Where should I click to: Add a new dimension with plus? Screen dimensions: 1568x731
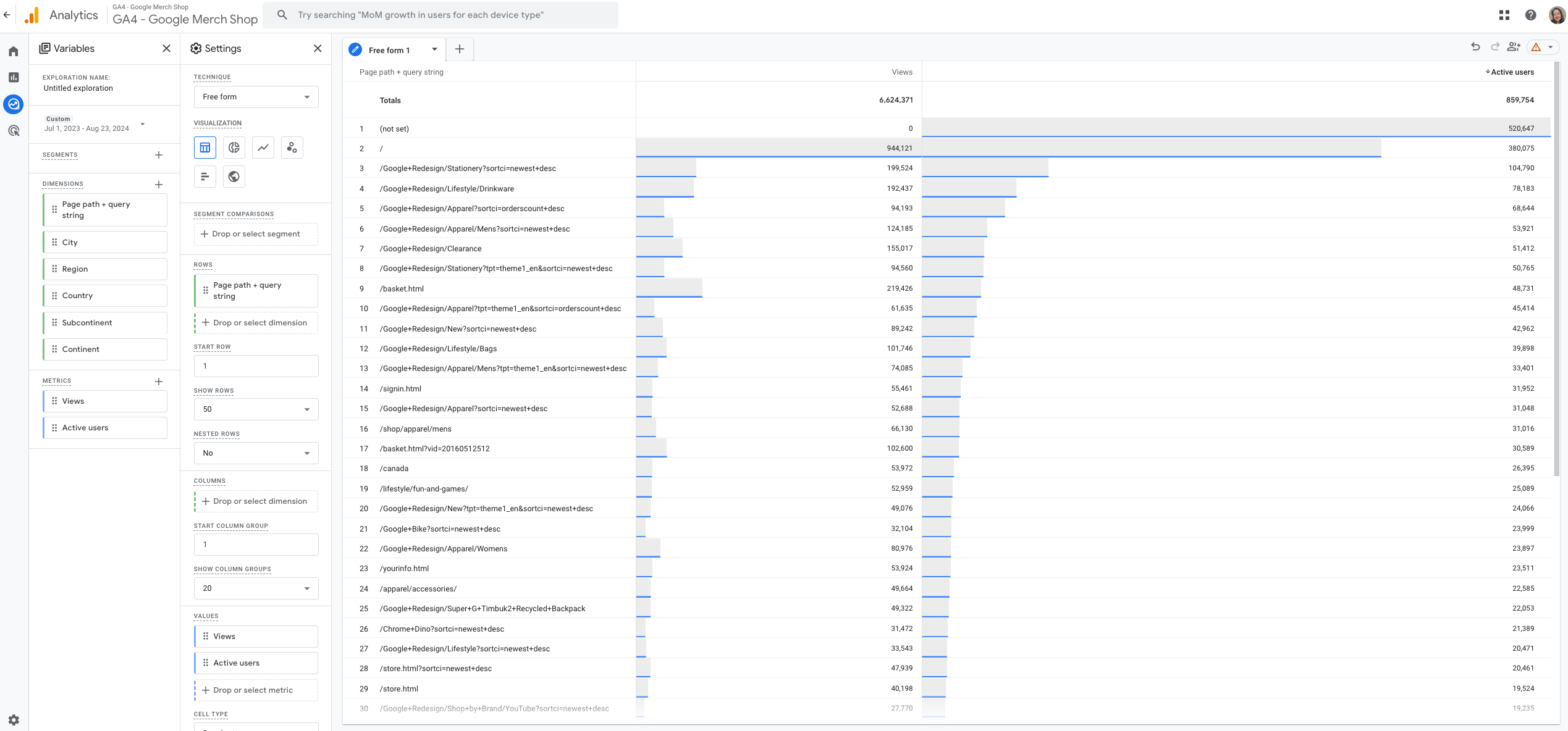pos(159,185)
